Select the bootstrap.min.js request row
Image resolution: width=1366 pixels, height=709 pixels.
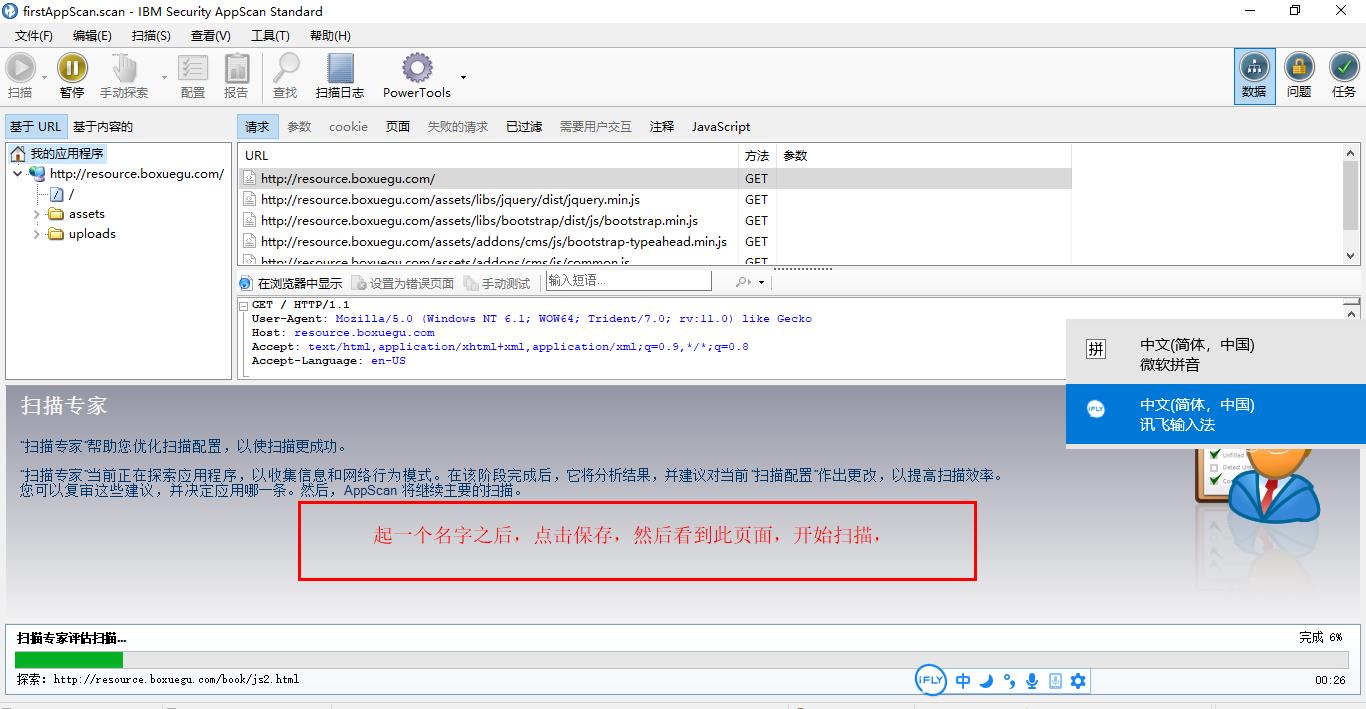654,221
